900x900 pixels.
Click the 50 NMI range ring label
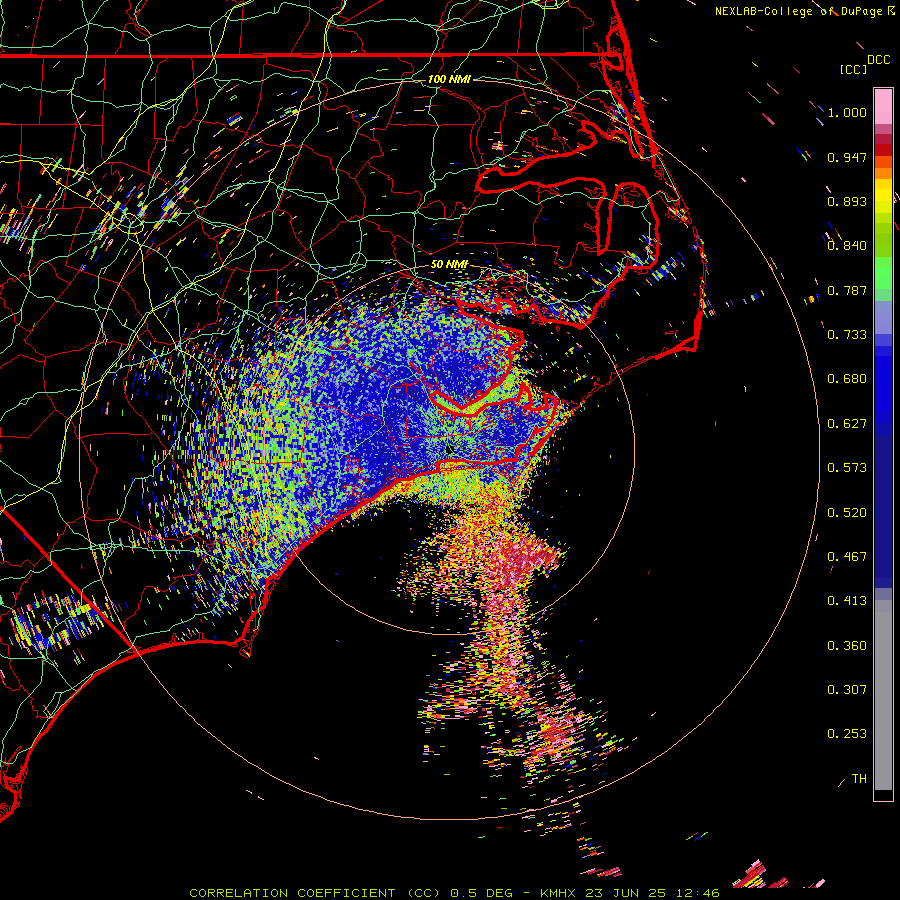point(449,264)
